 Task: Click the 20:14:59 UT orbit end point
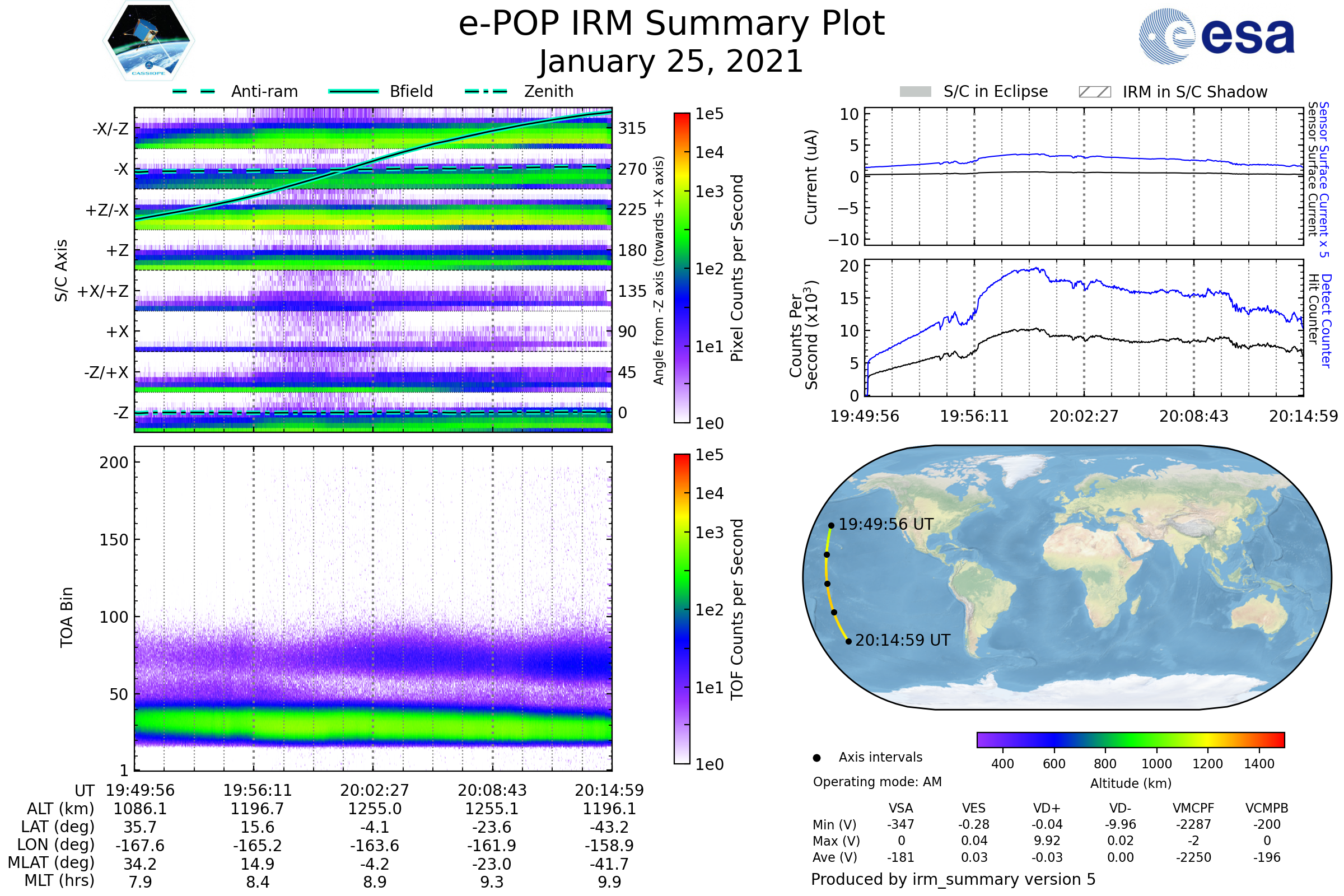[848, 641]
